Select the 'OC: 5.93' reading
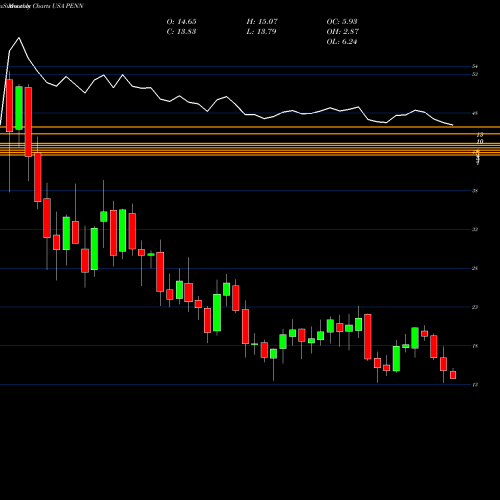 [342, 22]
